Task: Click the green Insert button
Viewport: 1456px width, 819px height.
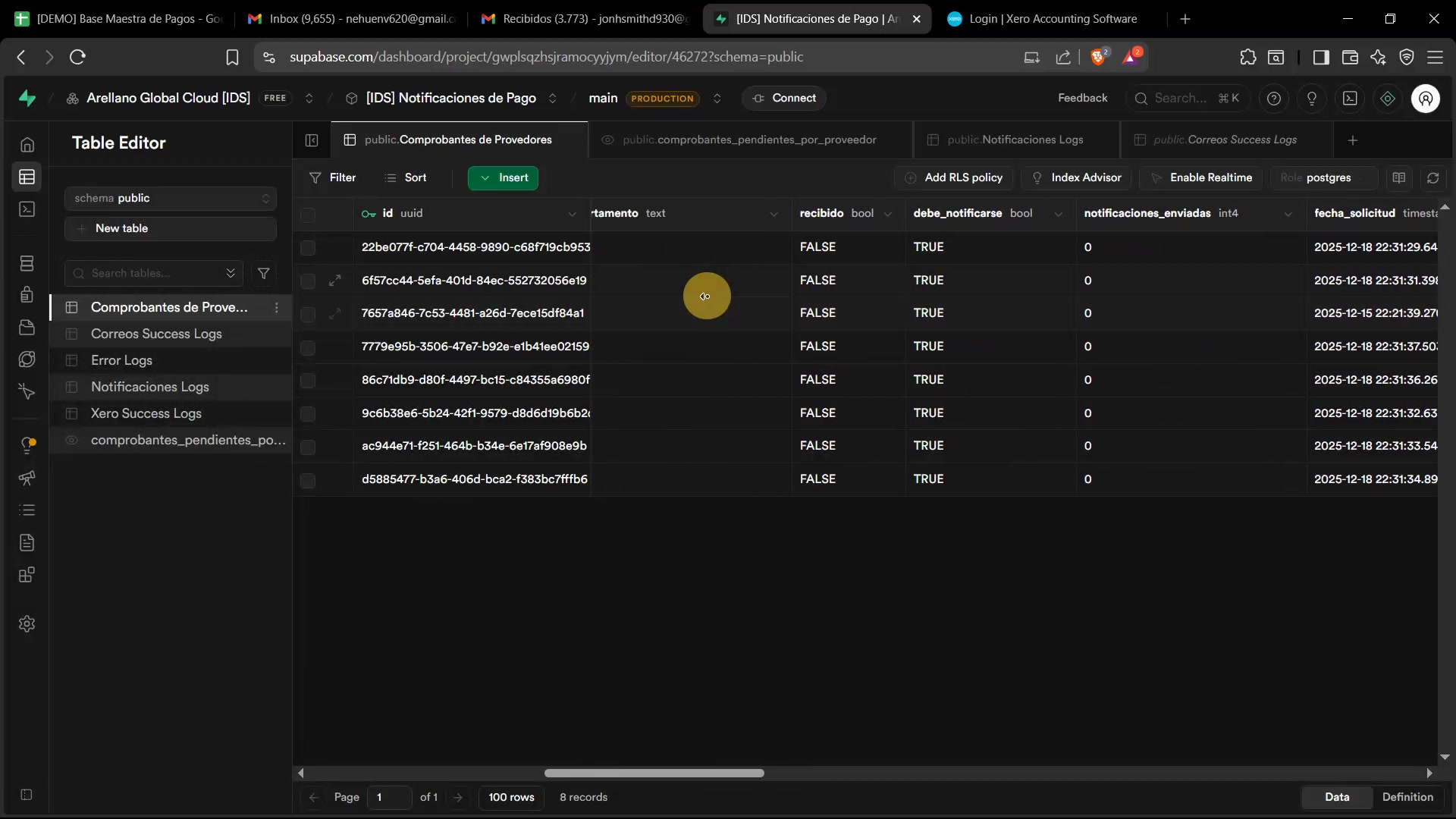Action: (x=504, y=177)
